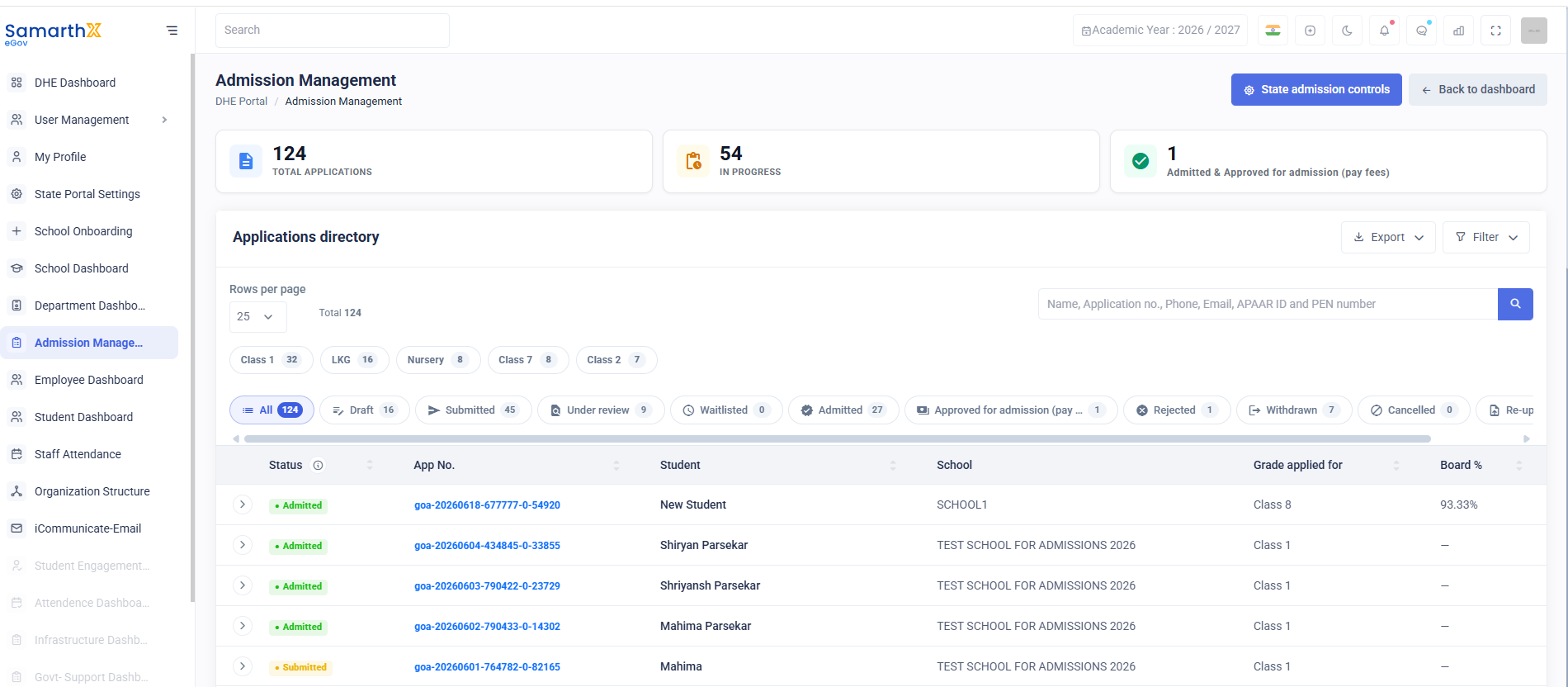The image size is (1568, 687).
Task: Toggle the Nursery filter chip
Action: pyautogui.click(x=438, y=360)
